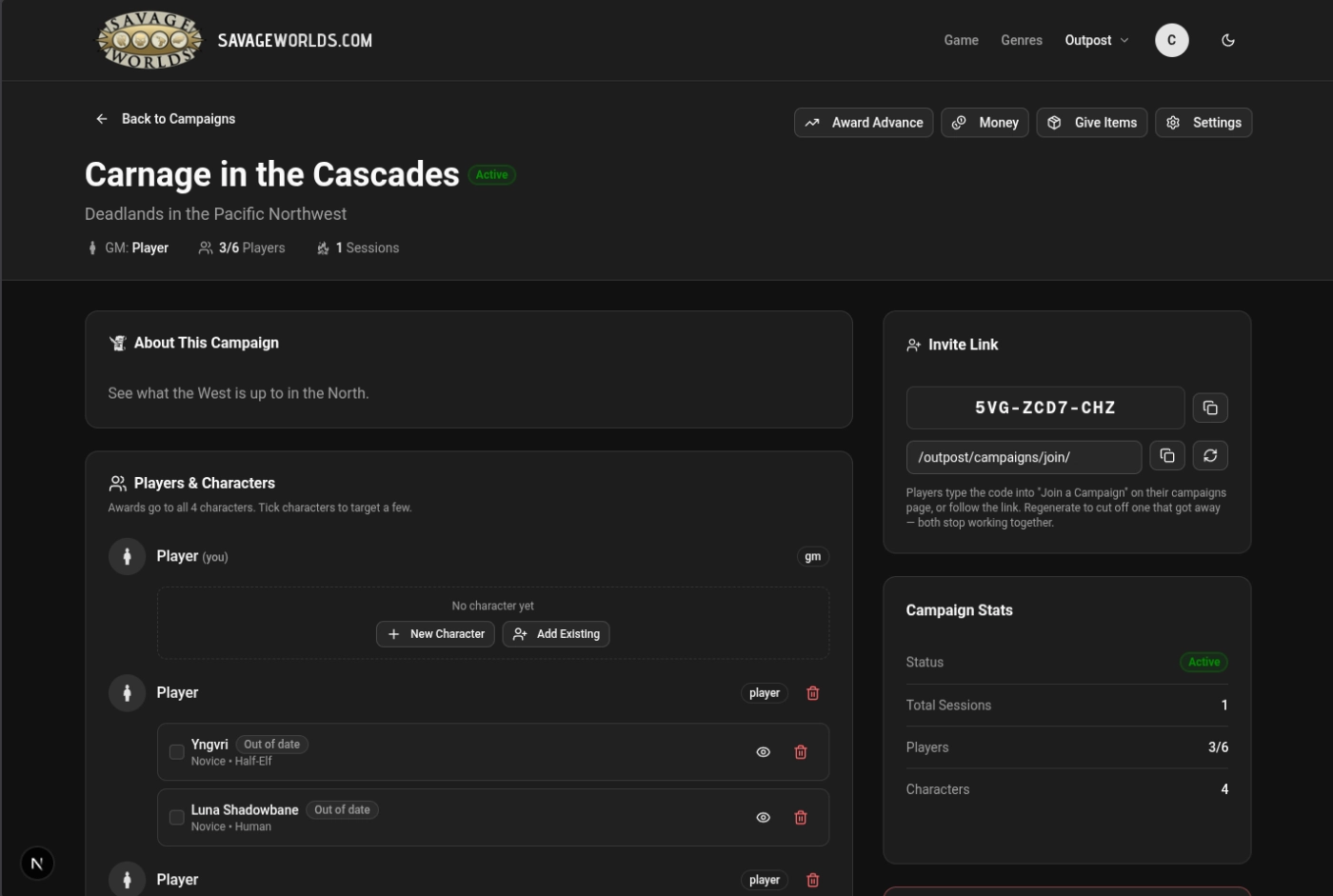Click the Active badge beside campaign title
Viewport: 1333px width, 896px height.
[491, 175]
